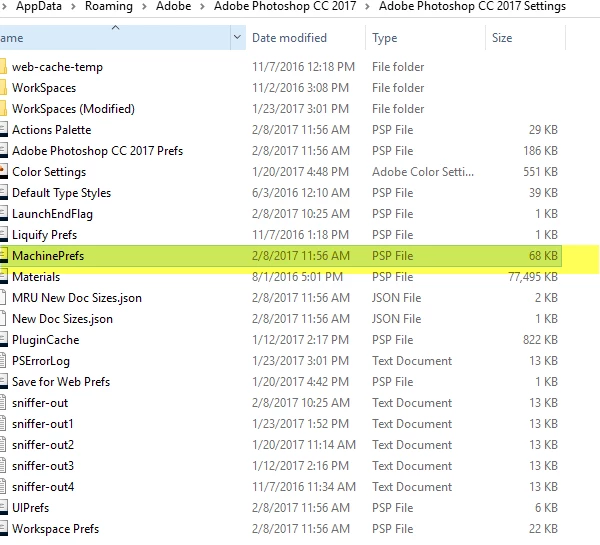Image resolution: width=600 pixels, height=545 pixels.
Task: Select the PluginCache file name
Action: [x=46, y=339]
